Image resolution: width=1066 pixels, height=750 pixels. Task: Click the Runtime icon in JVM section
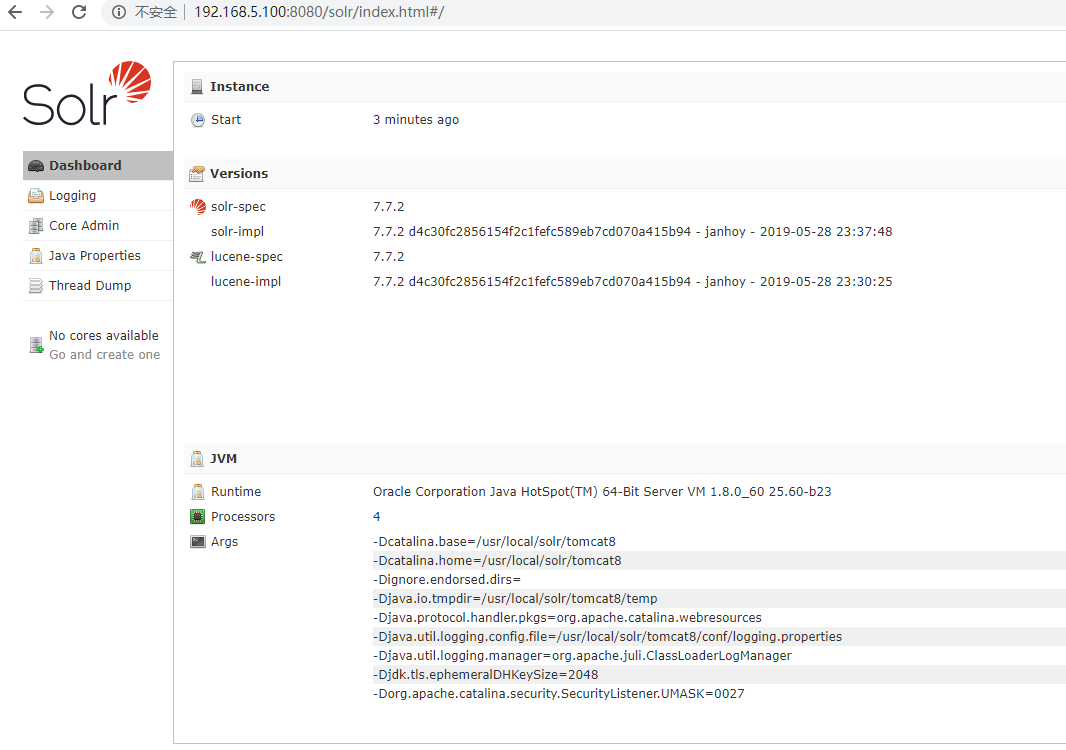pos(197,491)
